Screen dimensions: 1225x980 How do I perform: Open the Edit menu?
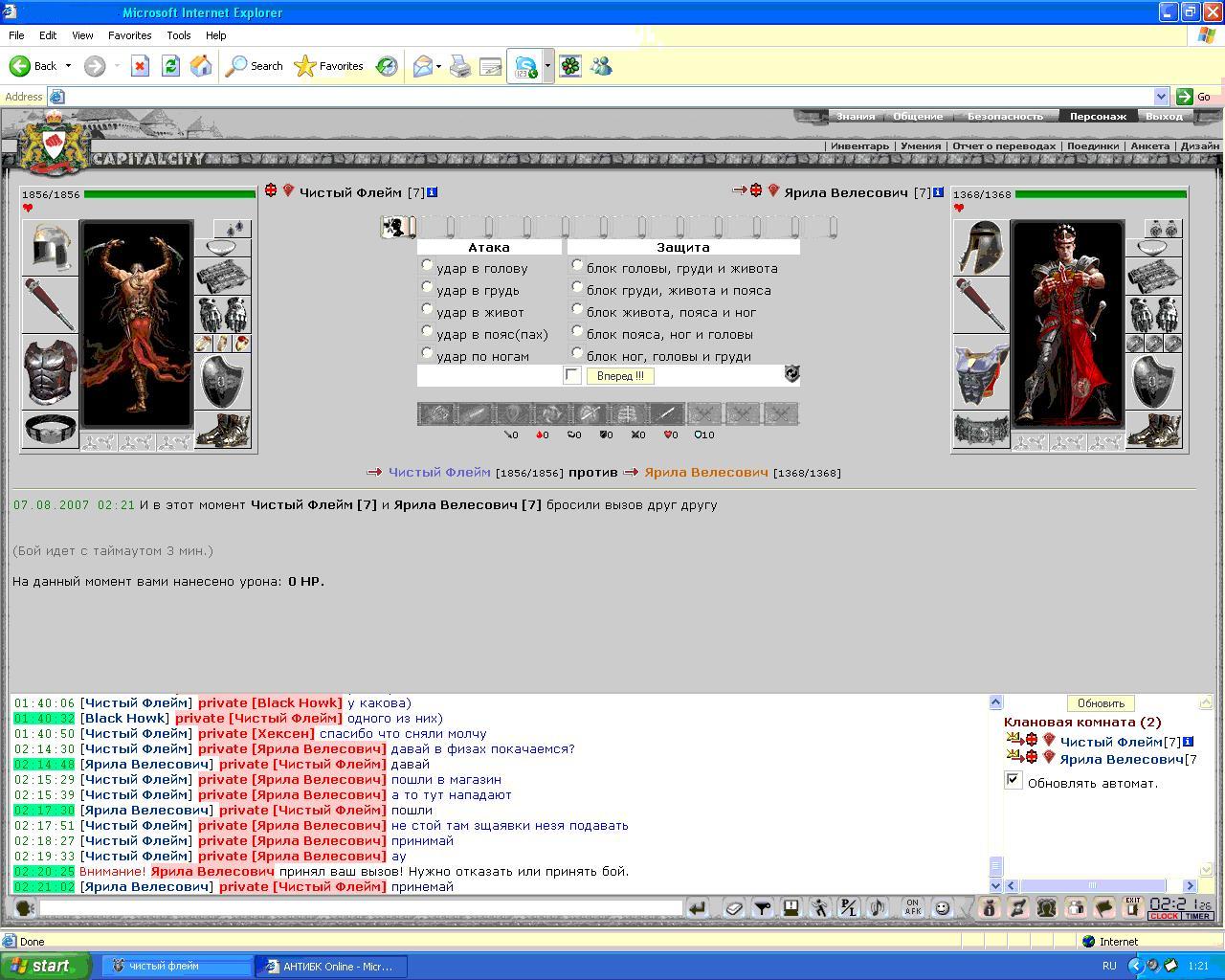click(48, 35)
